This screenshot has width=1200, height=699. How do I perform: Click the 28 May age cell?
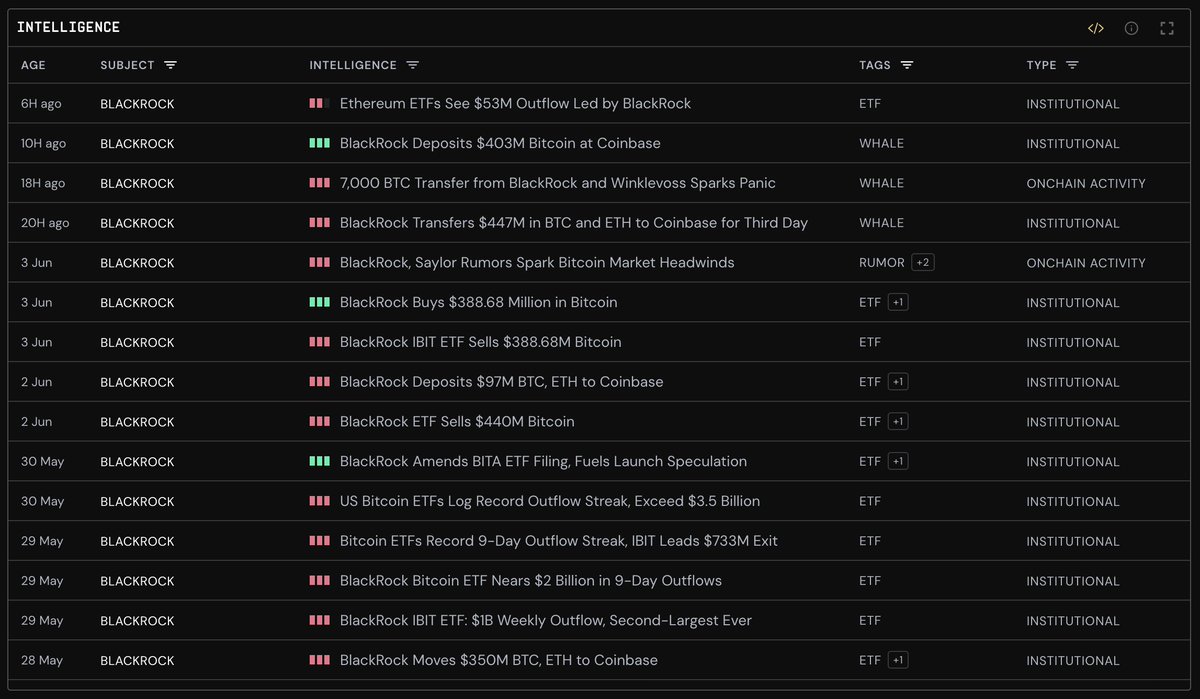42,661
